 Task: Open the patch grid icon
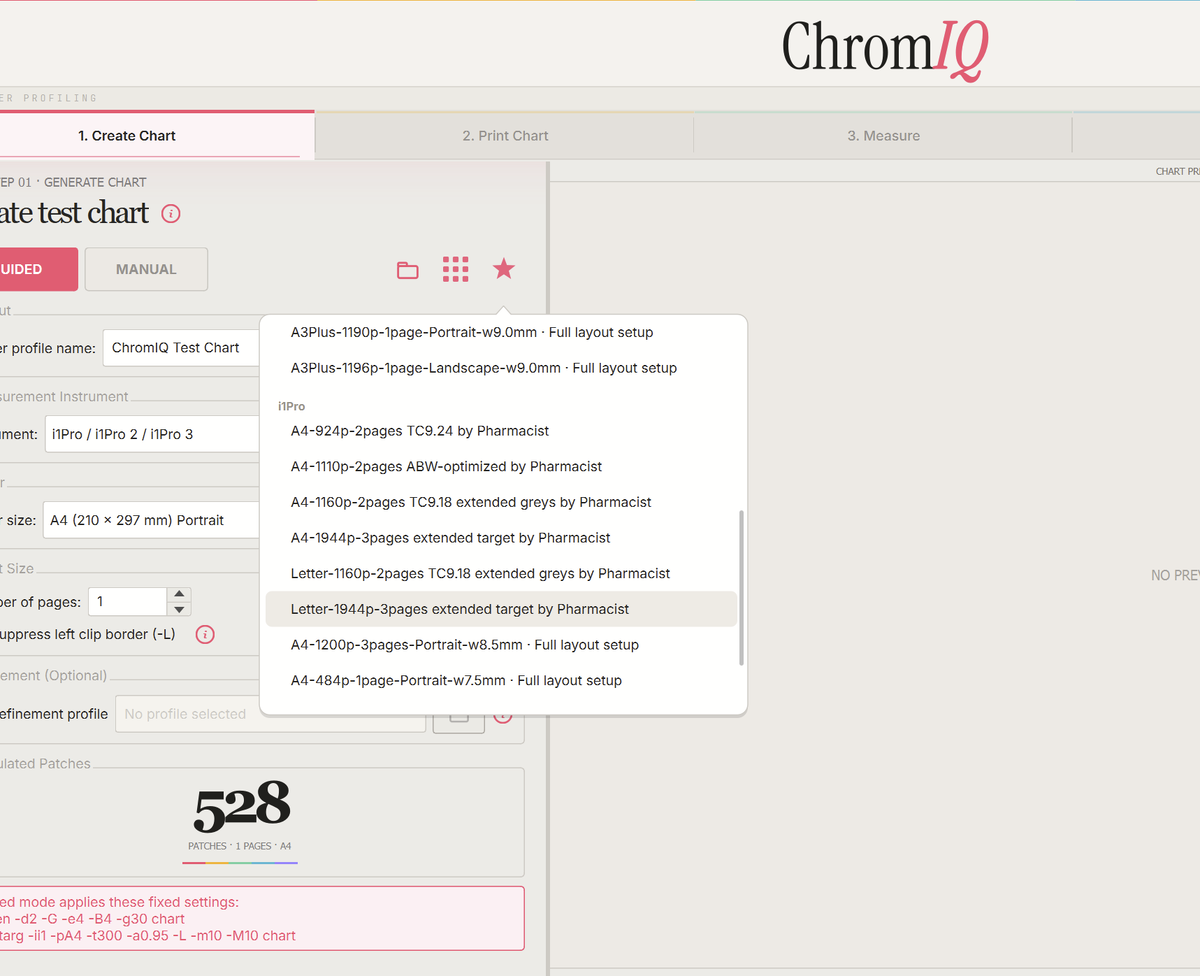click(456, 269)
